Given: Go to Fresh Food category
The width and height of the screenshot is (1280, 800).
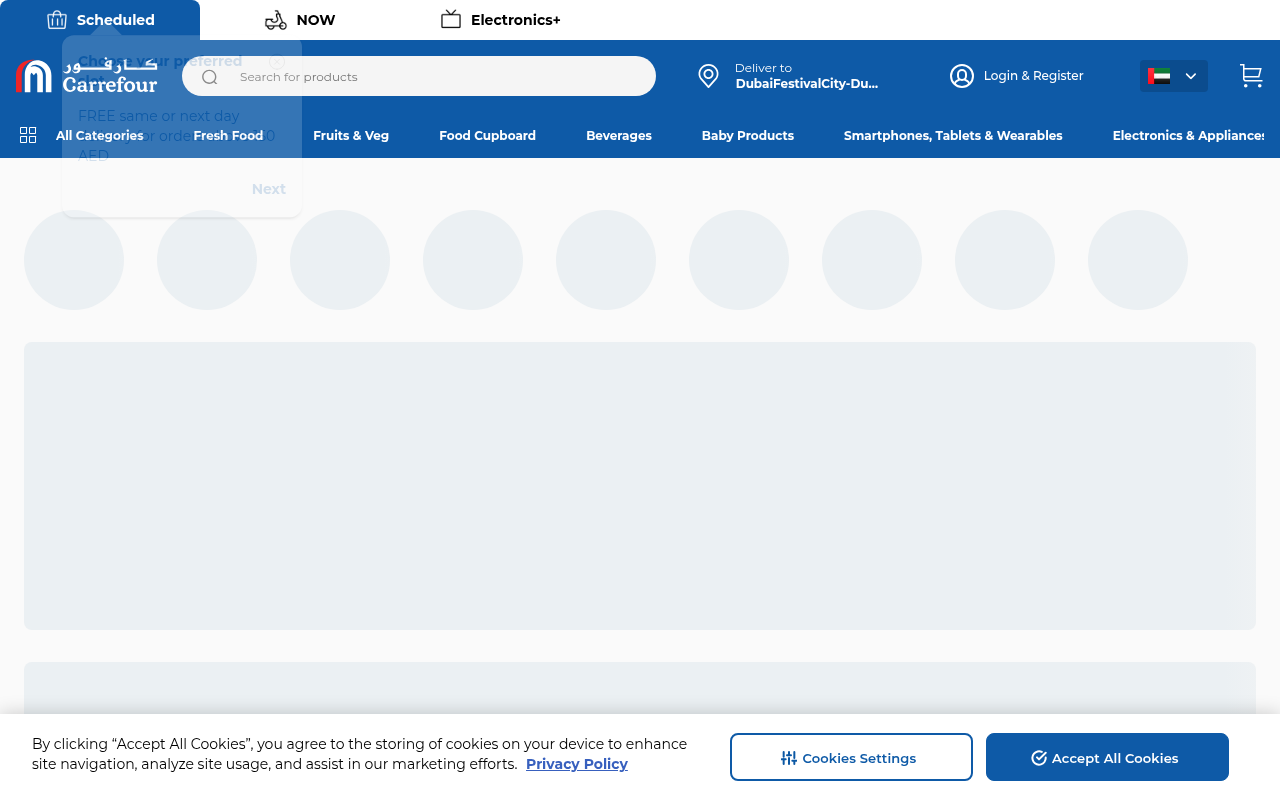Looking at the screenshot, I should click(228, 136).
